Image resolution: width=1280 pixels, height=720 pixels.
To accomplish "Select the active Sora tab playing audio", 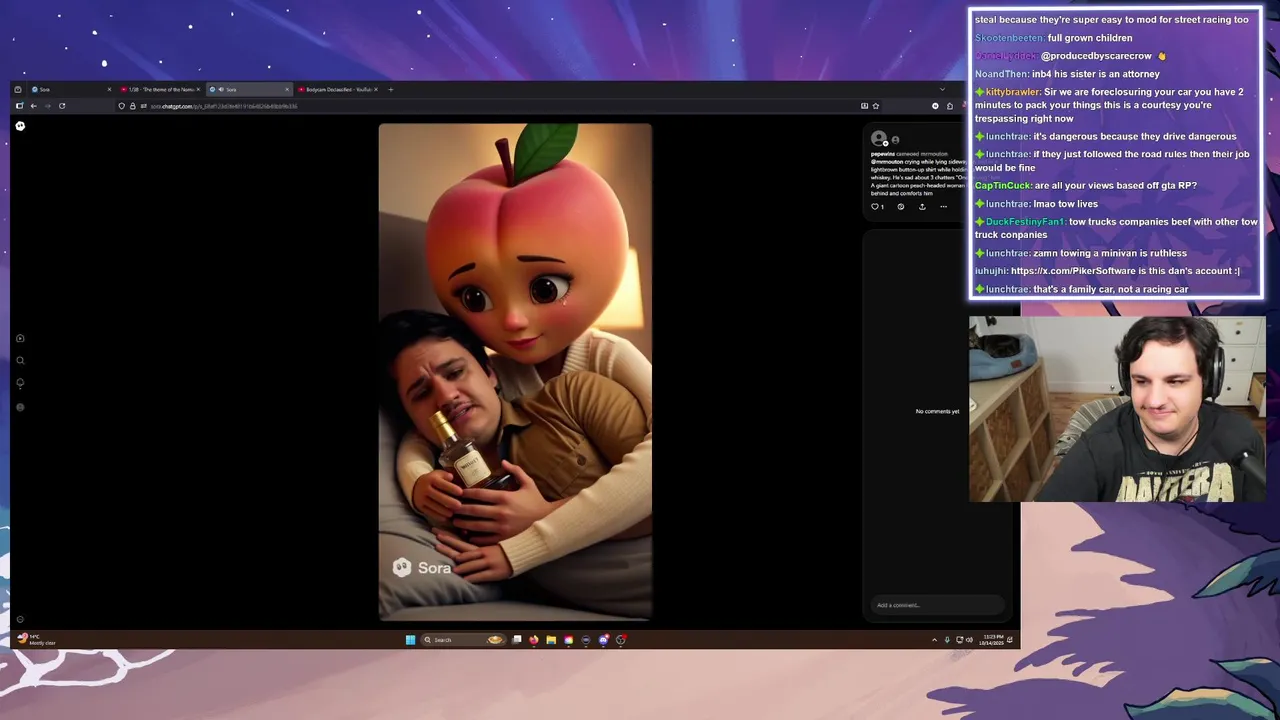I will tap(250, 90).
